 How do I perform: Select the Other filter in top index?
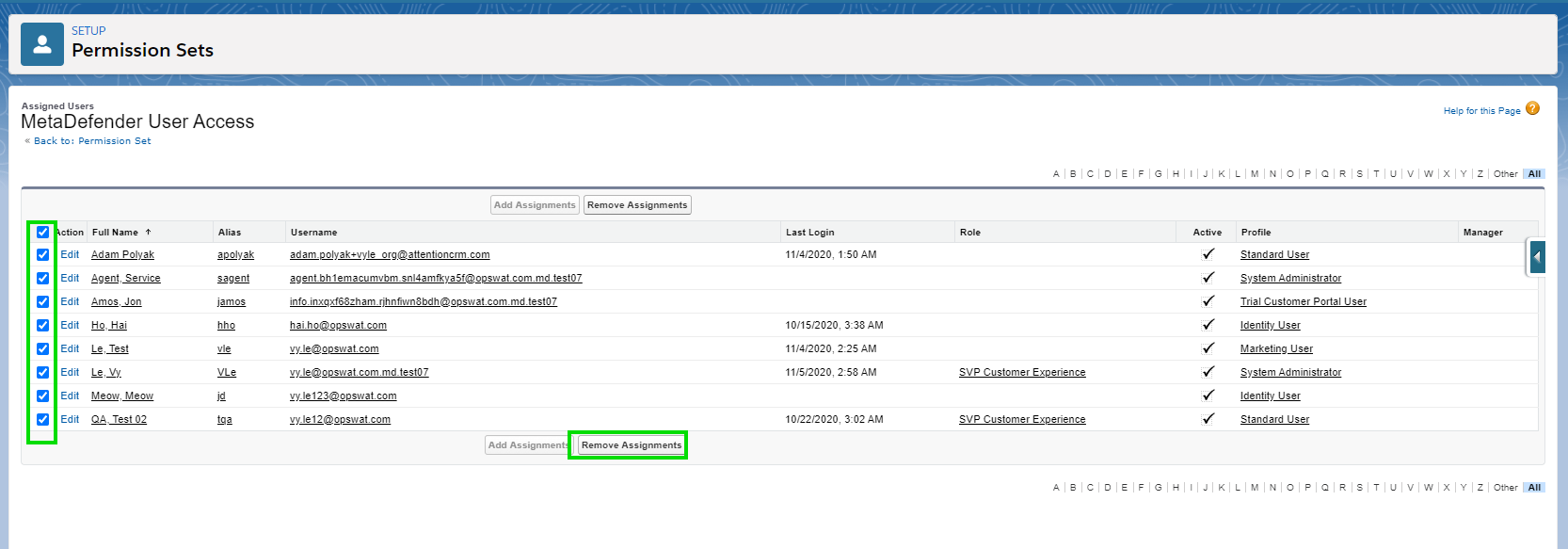[x=1505, y=174]
